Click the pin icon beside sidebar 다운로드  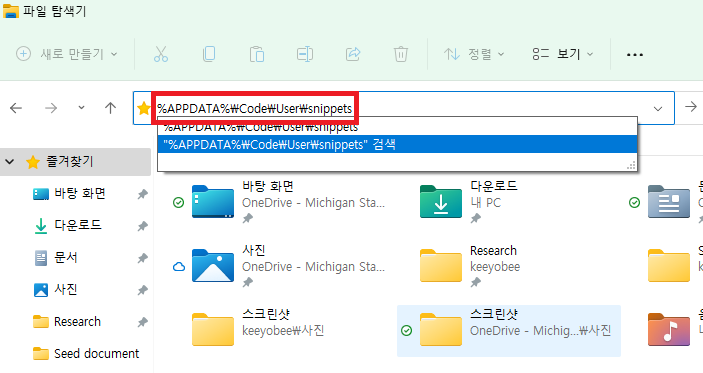point(142,226)
